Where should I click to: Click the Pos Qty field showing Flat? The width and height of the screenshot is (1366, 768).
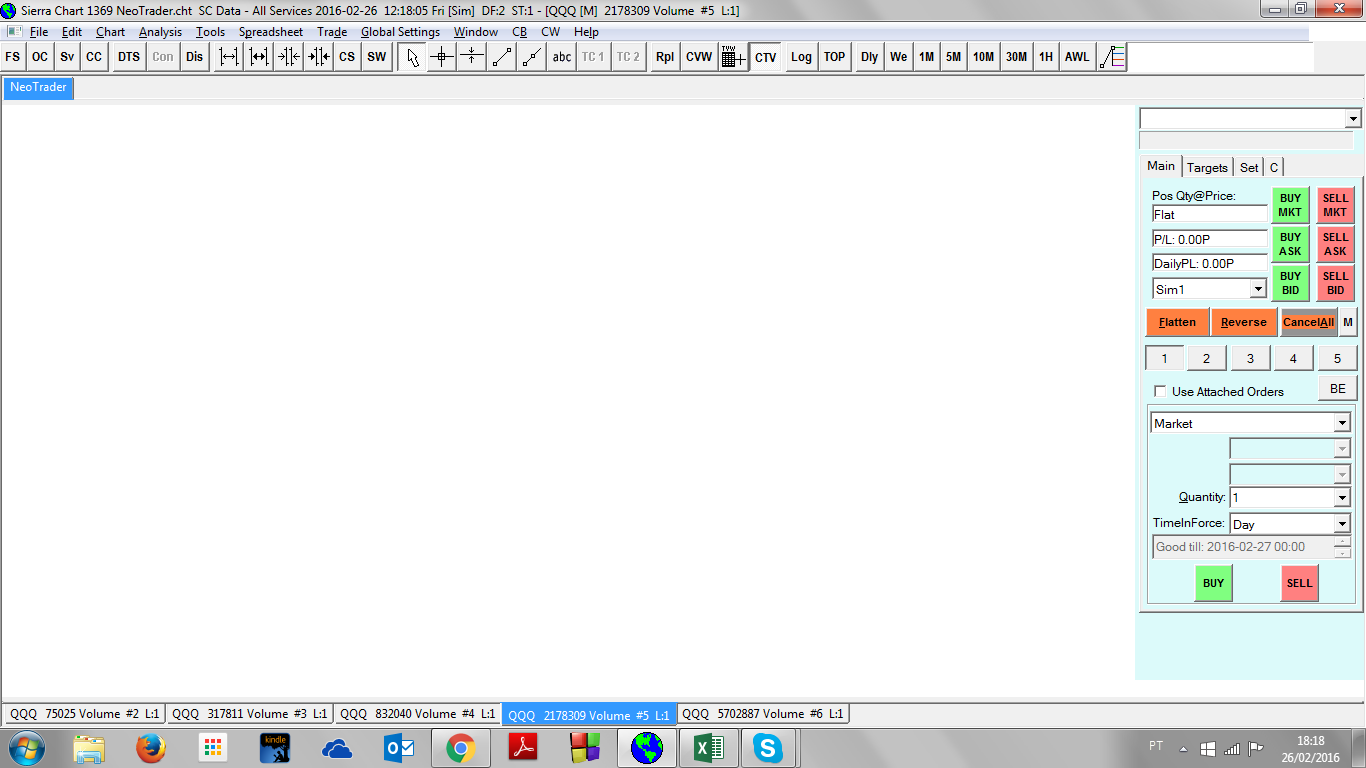(1209, 214)
